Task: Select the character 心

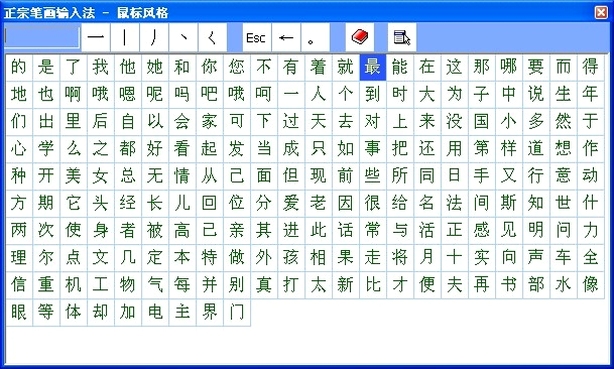Action: click(19, 148)
